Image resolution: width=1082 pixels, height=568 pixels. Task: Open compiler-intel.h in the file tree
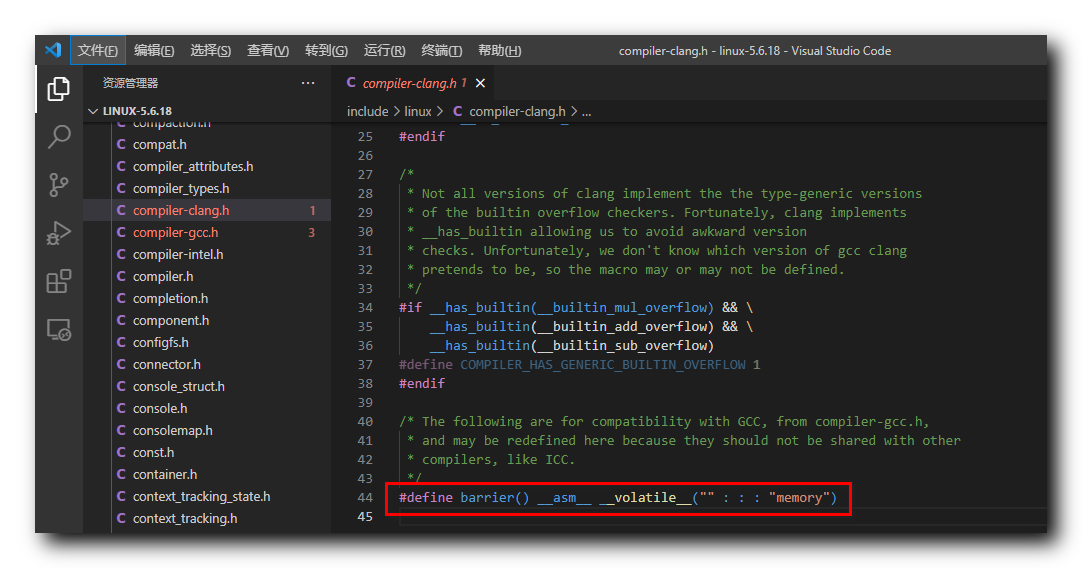pyautogui.click(x=178, y=255)
